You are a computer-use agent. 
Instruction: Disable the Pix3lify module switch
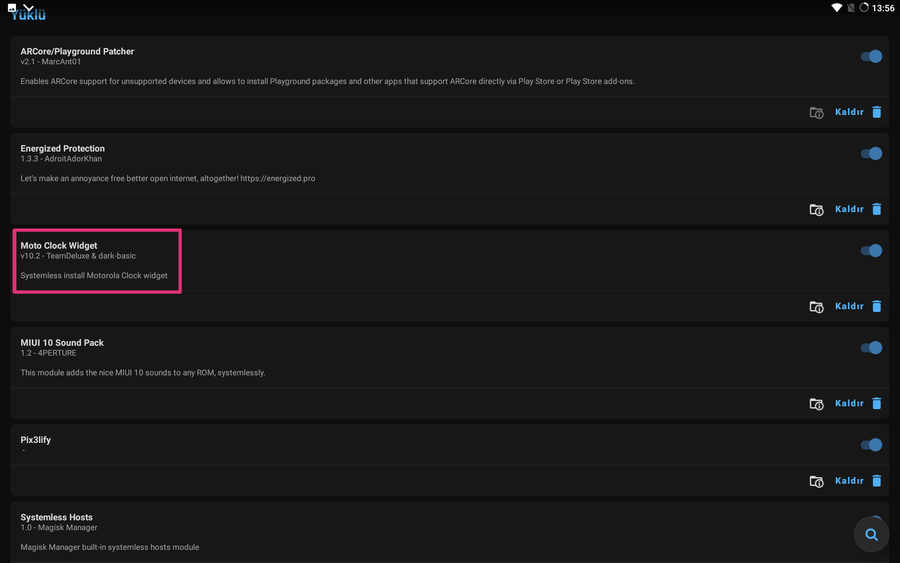pyautogui.click(x=871, y=444)
